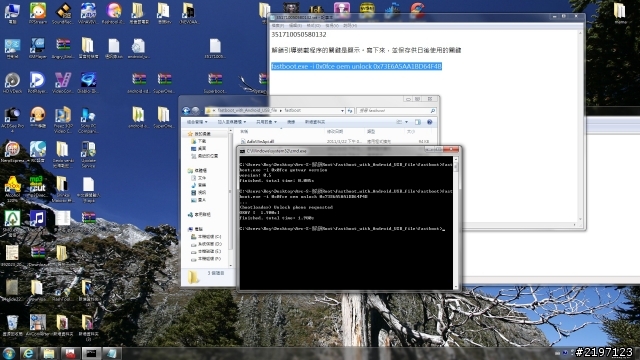This screenshot has height=360, width=640.
Task: Click the Burn button in Explorer toolbar
Action: (291, 122)
